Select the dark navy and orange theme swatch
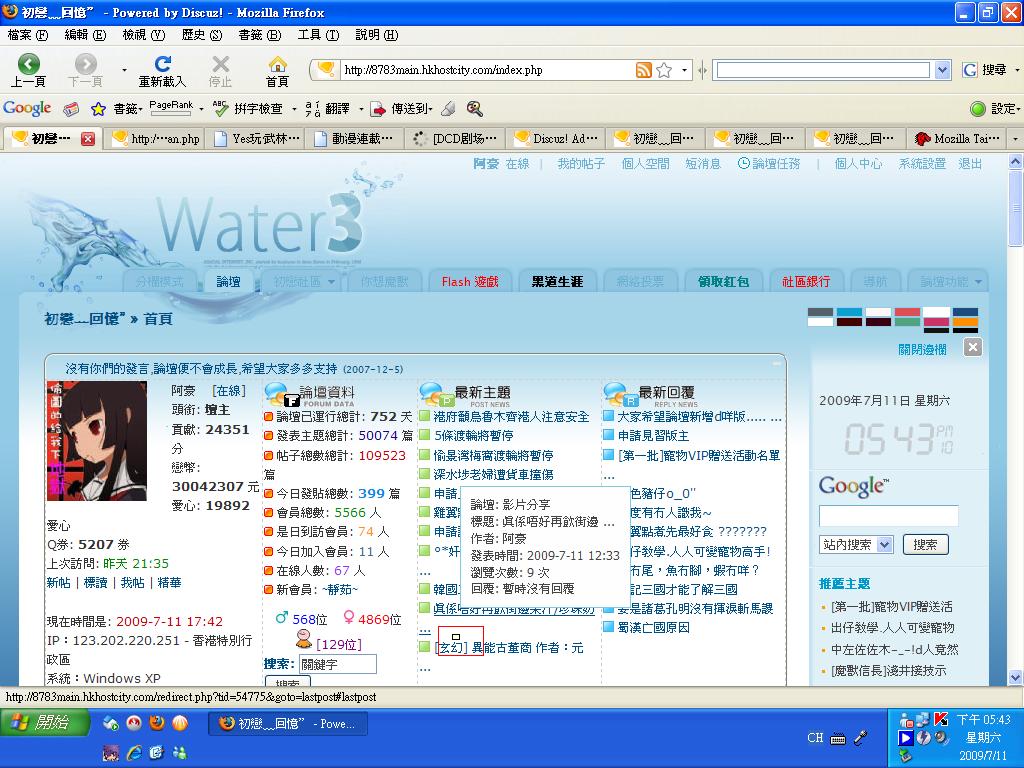The image size is (1024, 768). click(x=965, y=318)
